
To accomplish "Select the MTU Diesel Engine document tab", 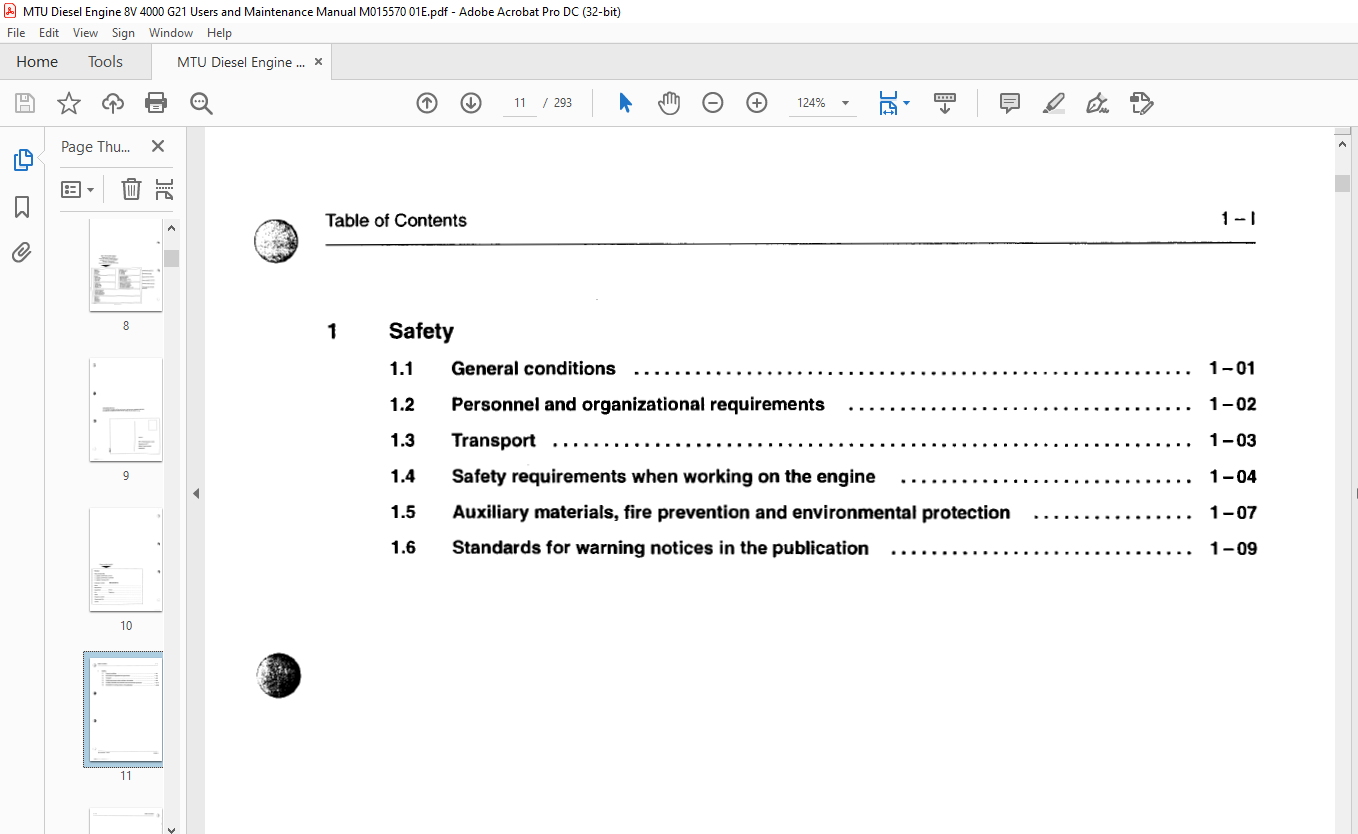I will [242, 62].
